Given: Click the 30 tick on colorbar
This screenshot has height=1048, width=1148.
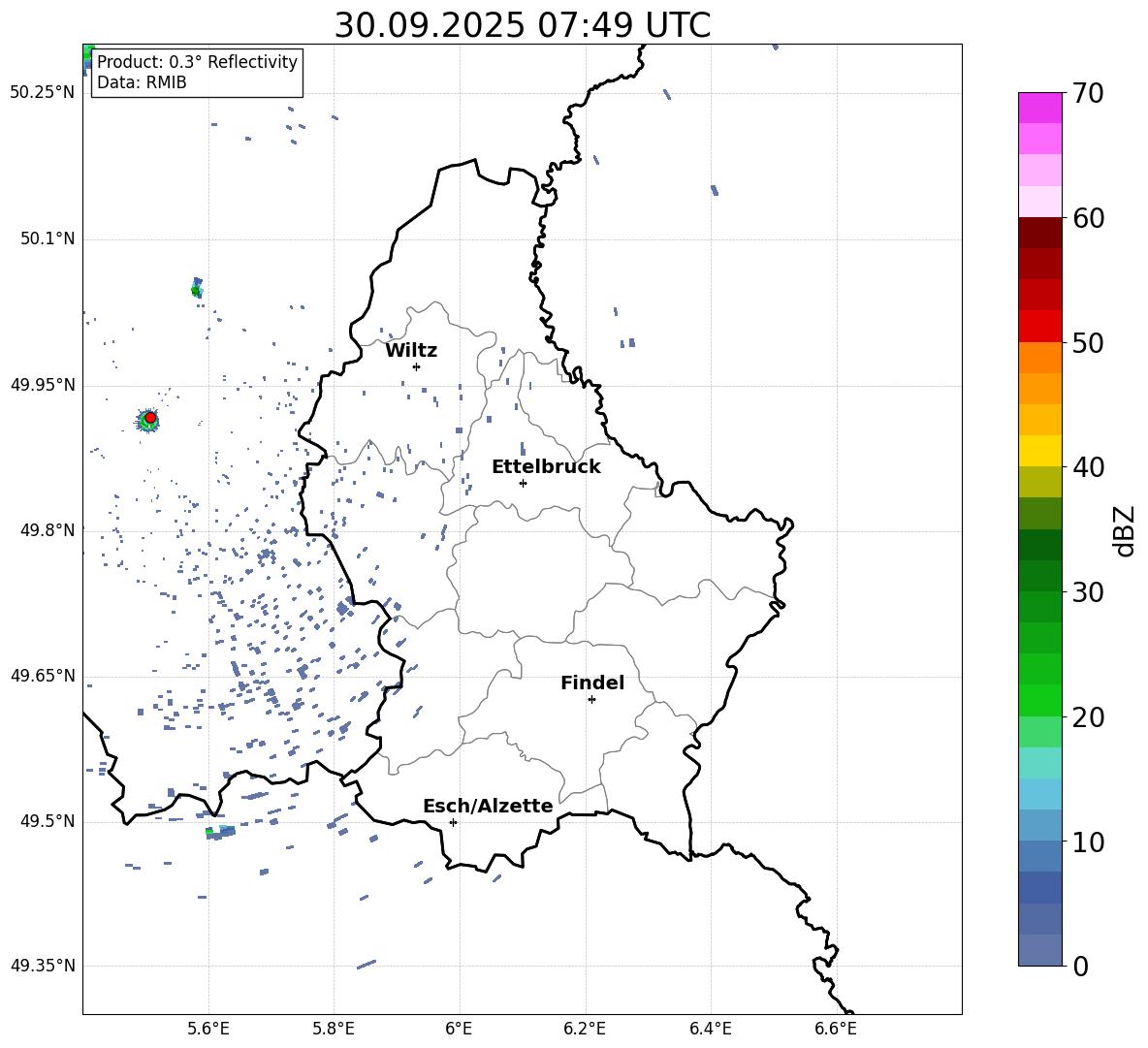Looking at the screenshot, I should [x=1087, y=592].
